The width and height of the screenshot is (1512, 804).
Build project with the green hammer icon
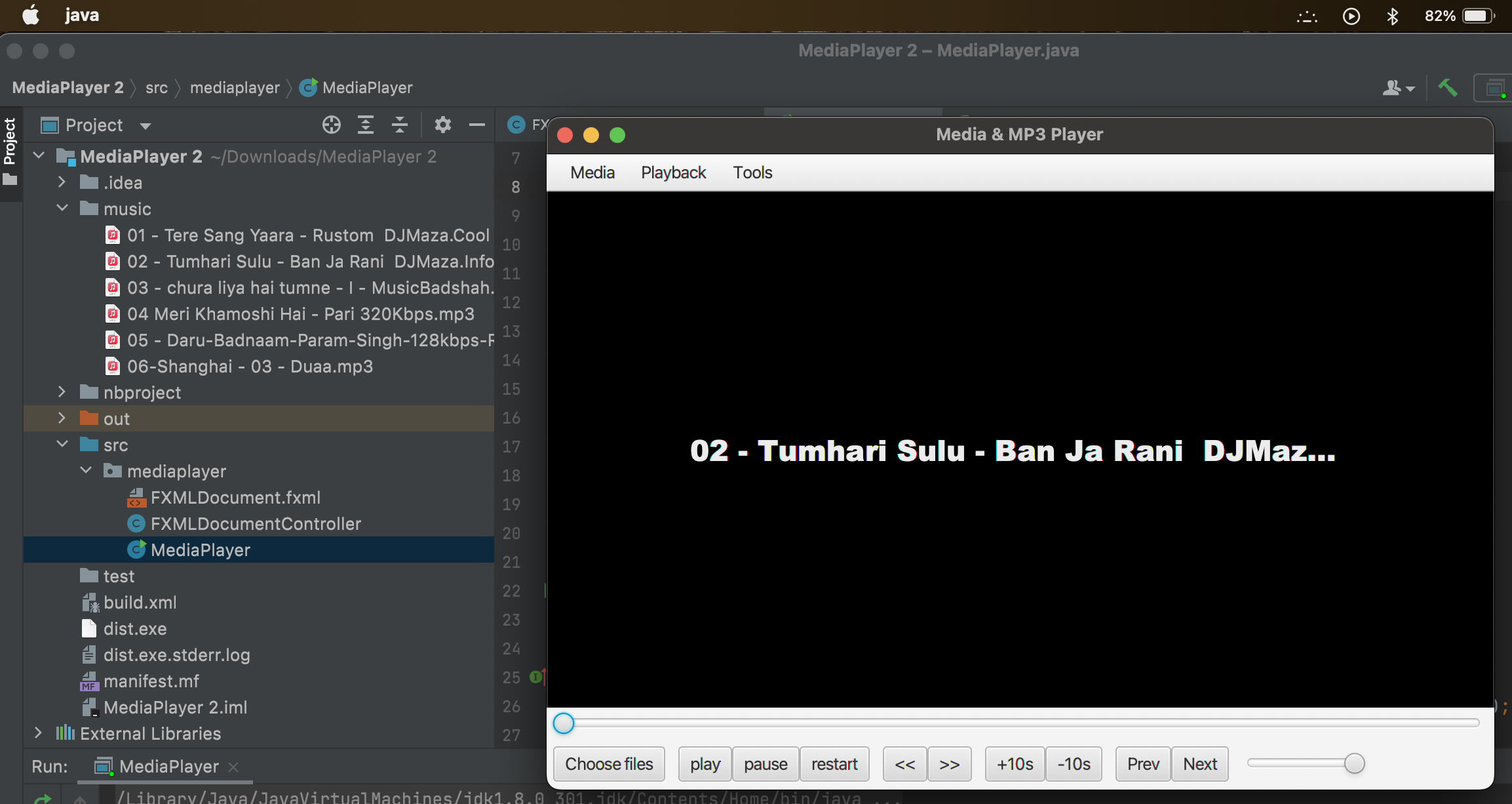click(1448, 87)
